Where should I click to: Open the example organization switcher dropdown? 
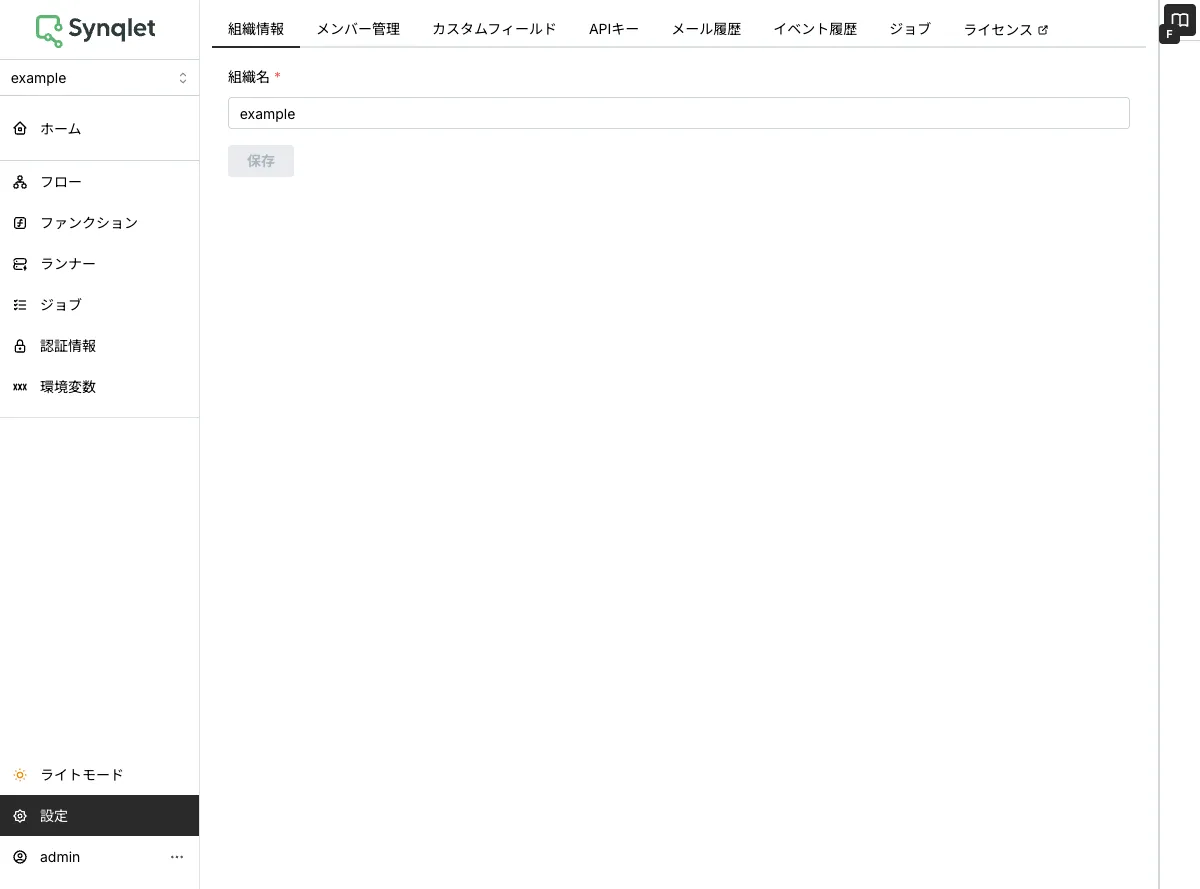coord(99,78)
